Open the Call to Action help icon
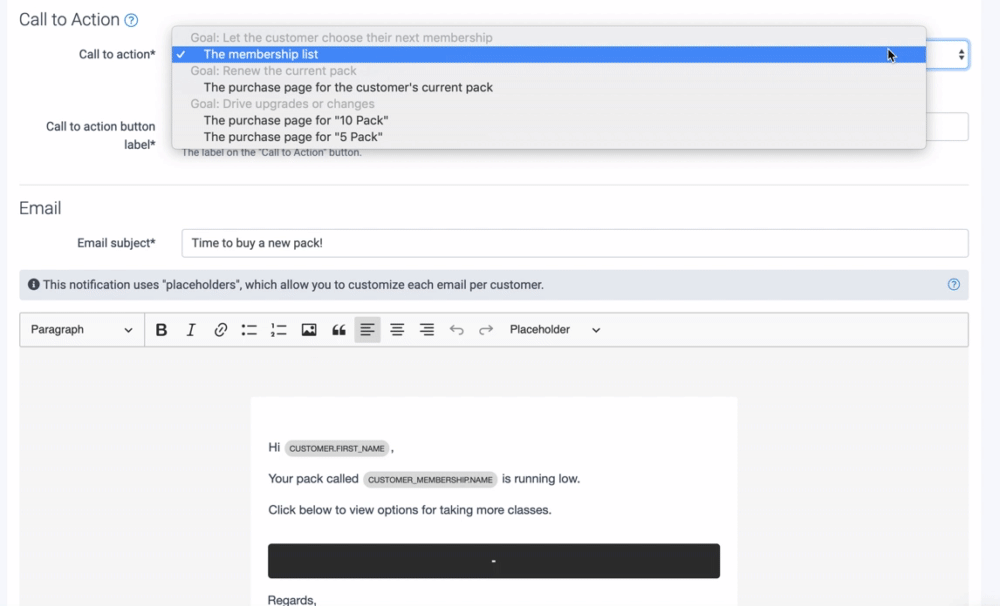This screenshot has width=1000, height=606. [x=131, y=20]
